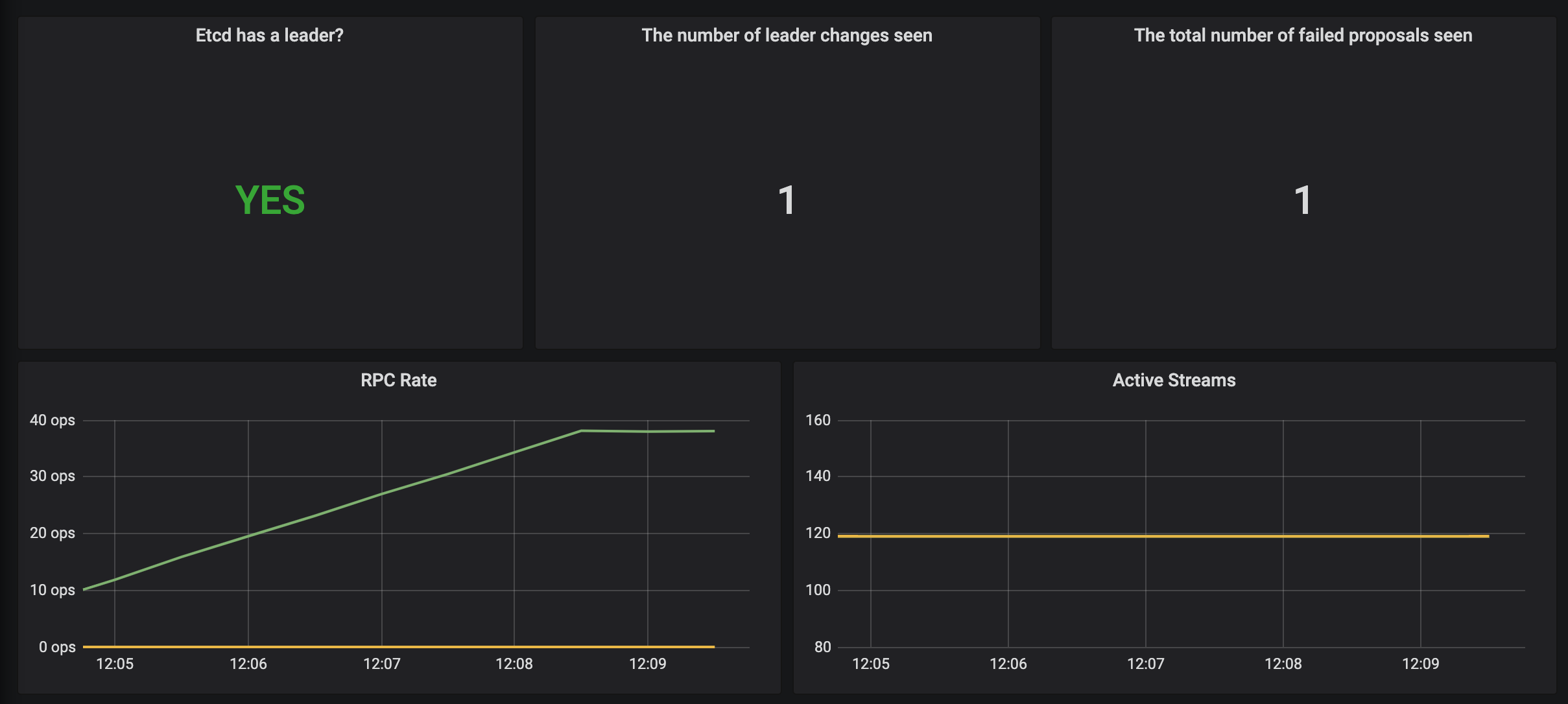Screen dimensions: 1568x704
Task: Click the RPC Rate panel title
Action: pos(398,381)
